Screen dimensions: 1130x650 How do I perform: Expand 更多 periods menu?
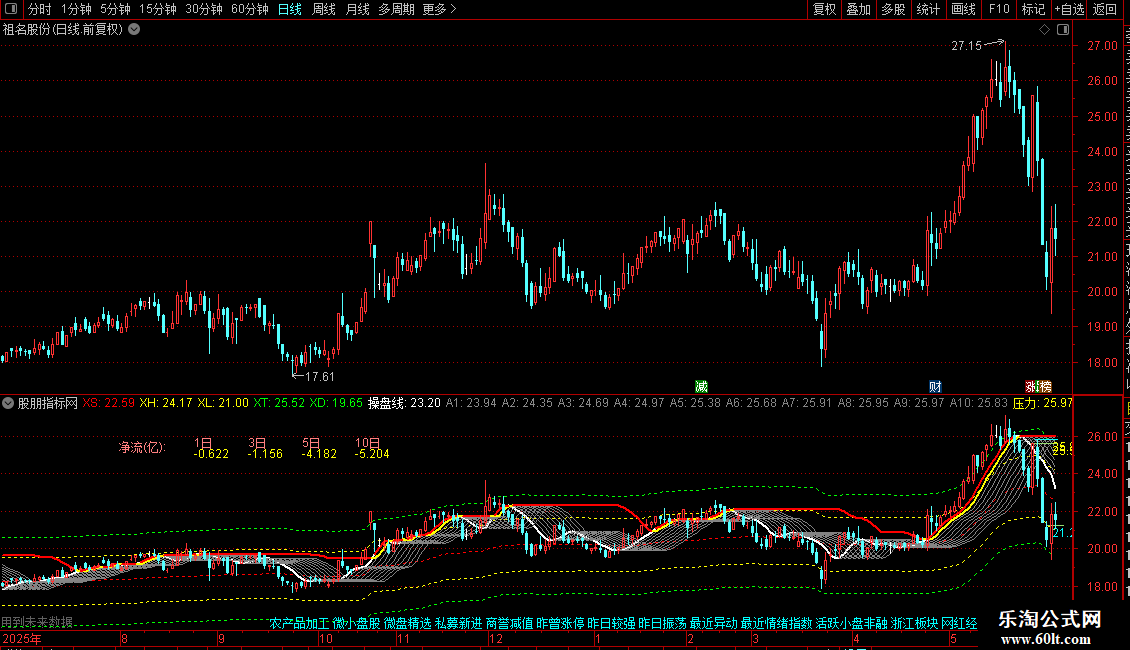(439, 9)
